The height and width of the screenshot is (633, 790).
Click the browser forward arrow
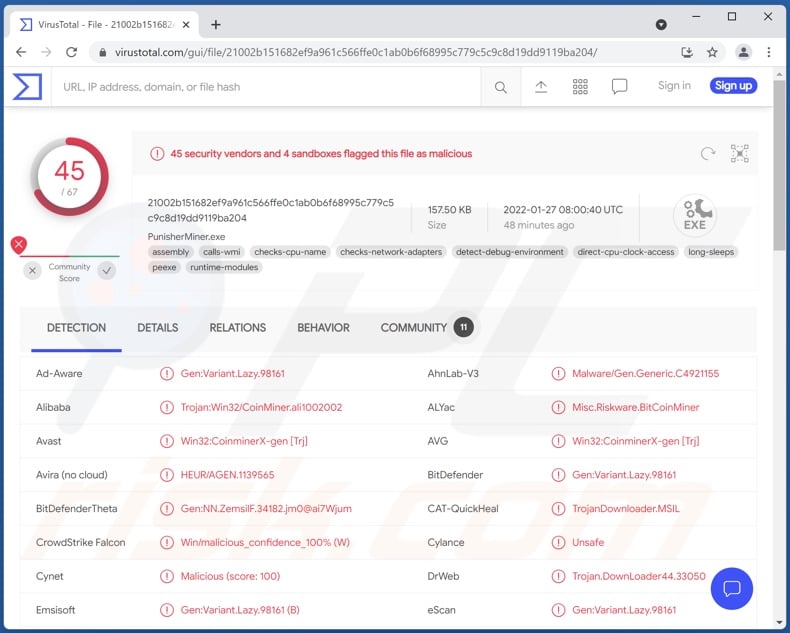[x=46, y=52]
